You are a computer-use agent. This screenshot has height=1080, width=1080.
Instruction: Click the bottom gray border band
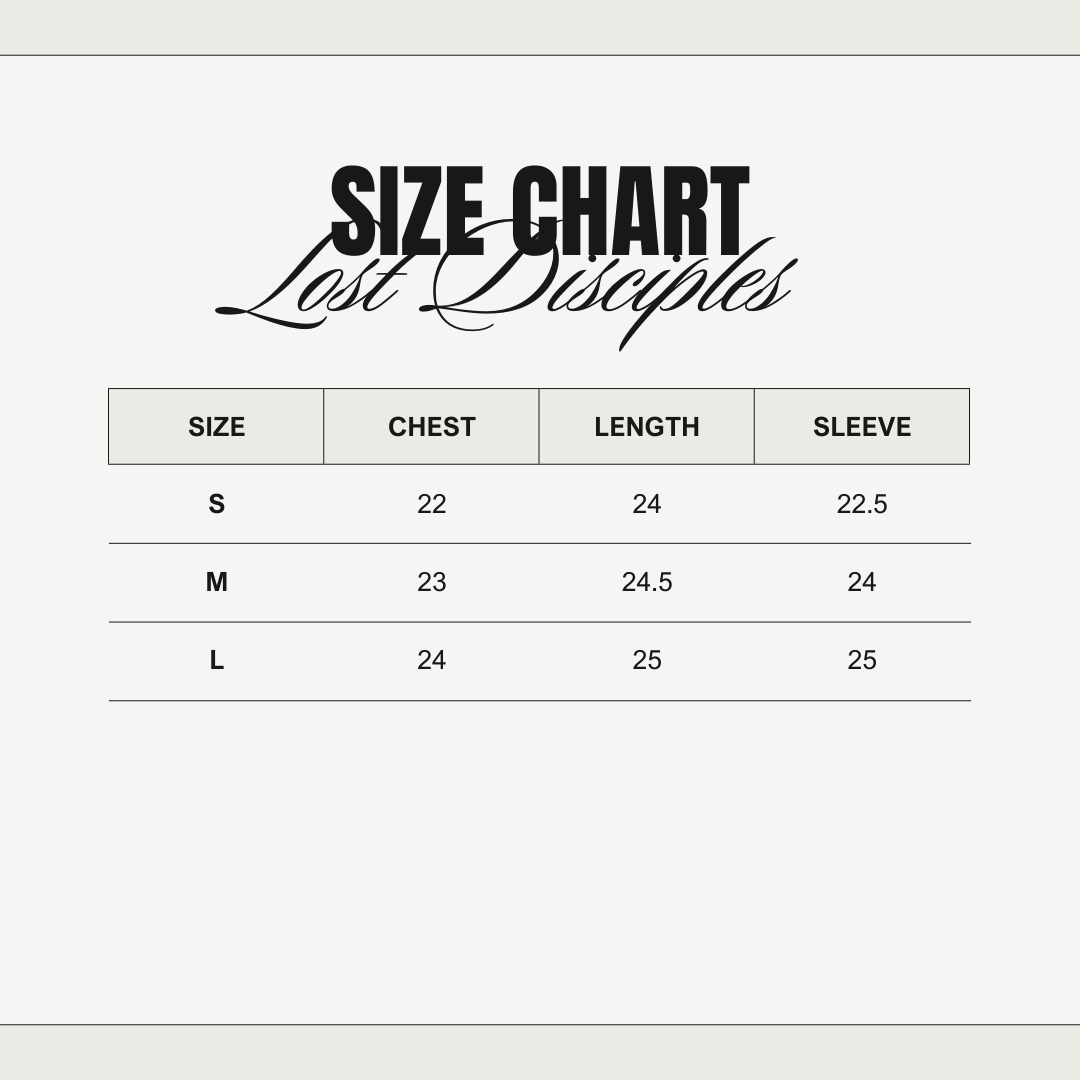coord(540,1052)
